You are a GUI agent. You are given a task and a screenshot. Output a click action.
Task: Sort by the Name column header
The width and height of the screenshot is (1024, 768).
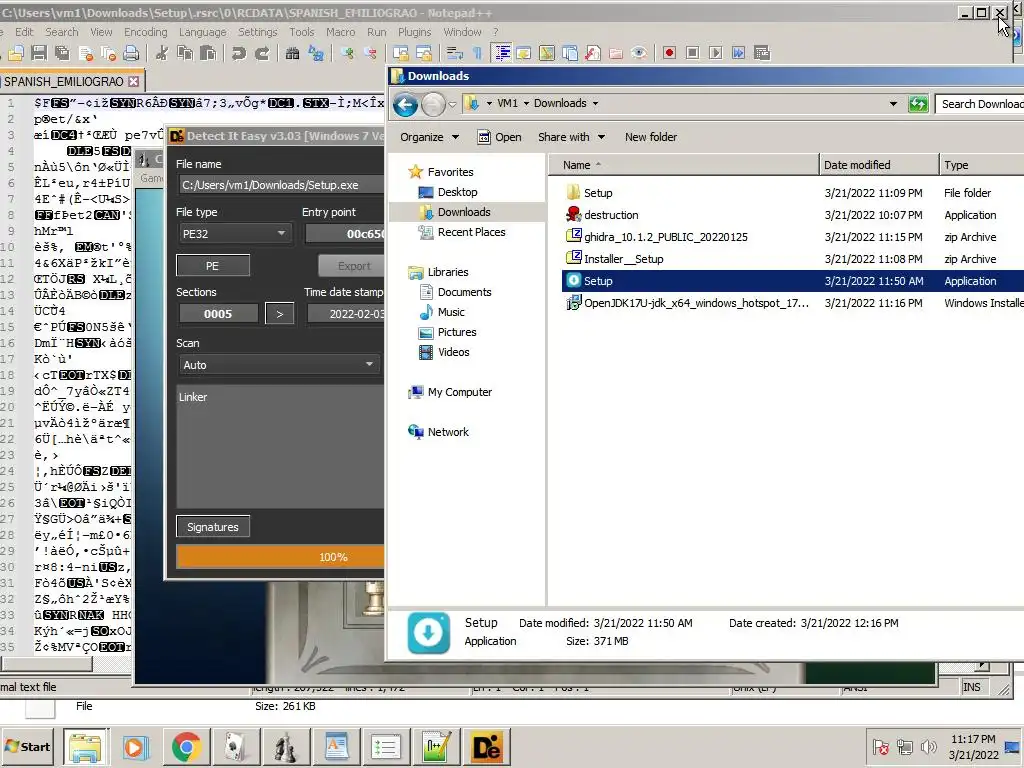pos(682,165)
